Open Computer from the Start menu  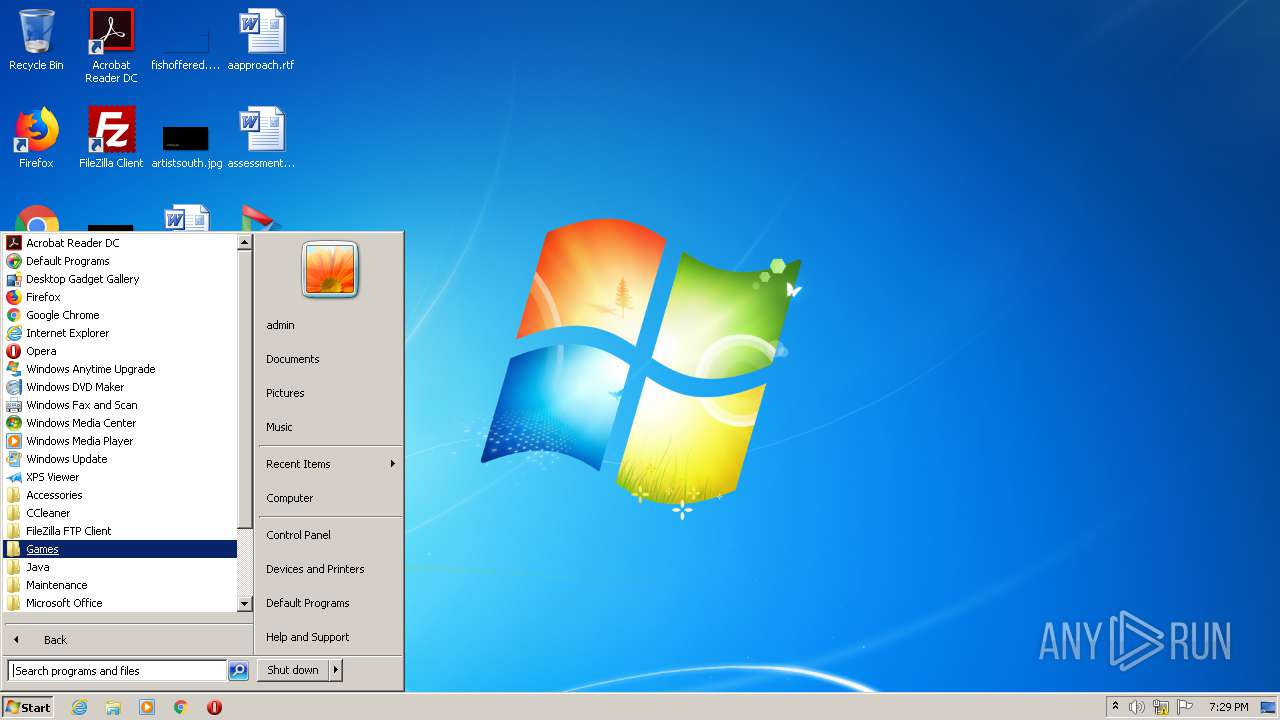pos(330,498)
